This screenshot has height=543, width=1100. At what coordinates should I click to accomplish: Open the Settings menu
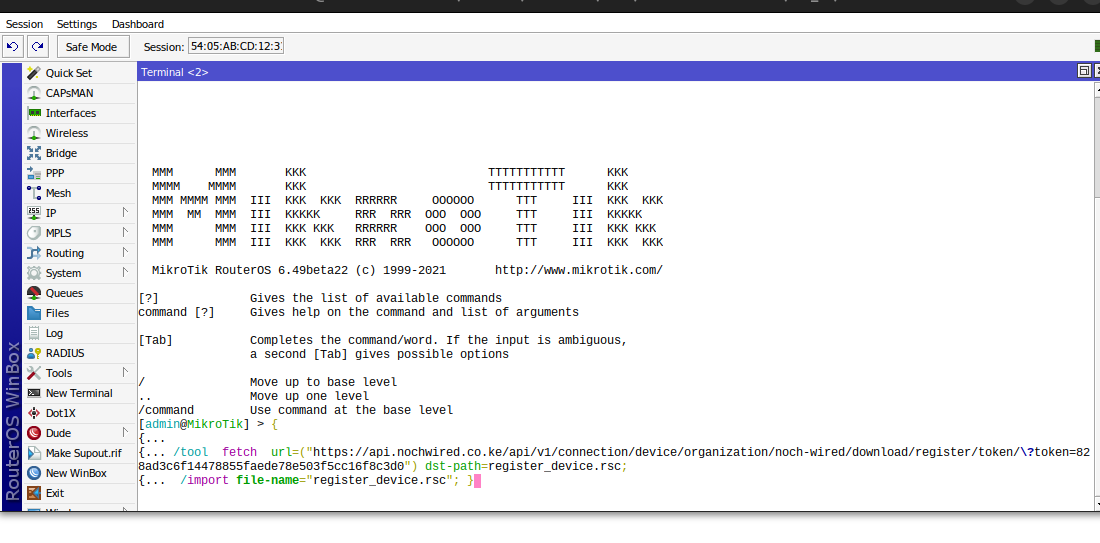point(77,24)
